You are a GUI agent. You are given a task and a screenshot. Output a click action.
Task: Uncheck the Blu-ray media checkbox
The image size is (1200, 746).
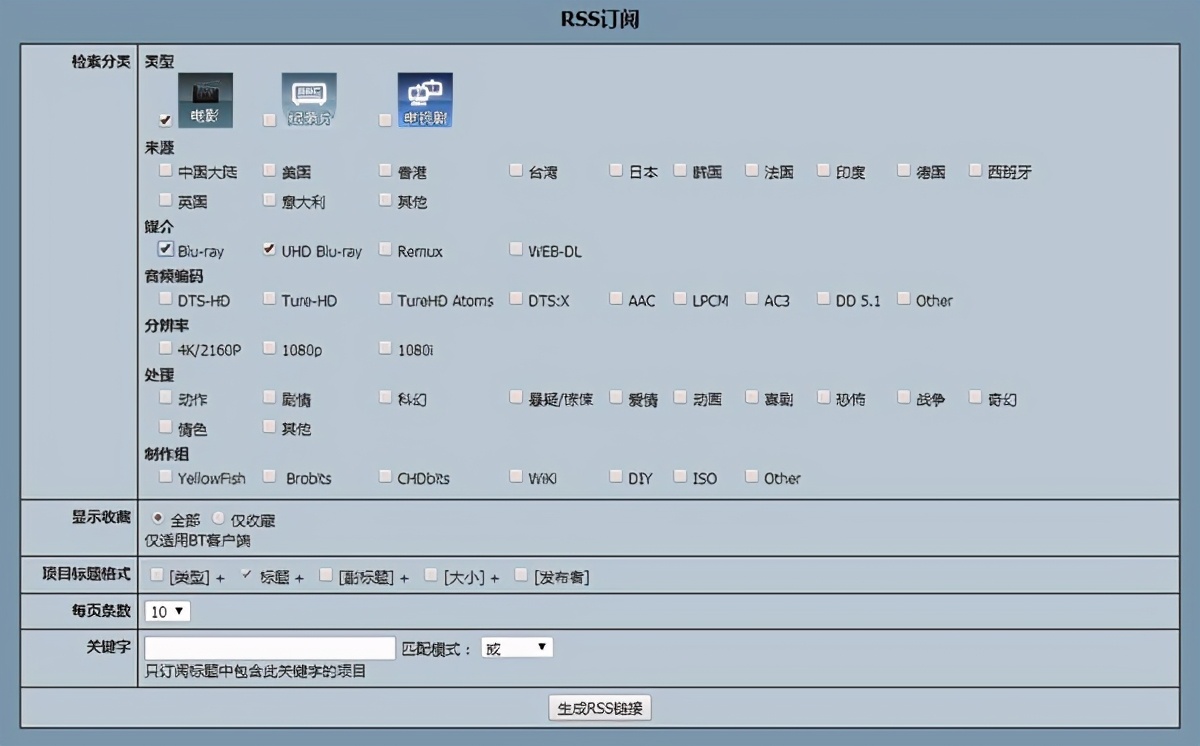click(x=165, y=248)
